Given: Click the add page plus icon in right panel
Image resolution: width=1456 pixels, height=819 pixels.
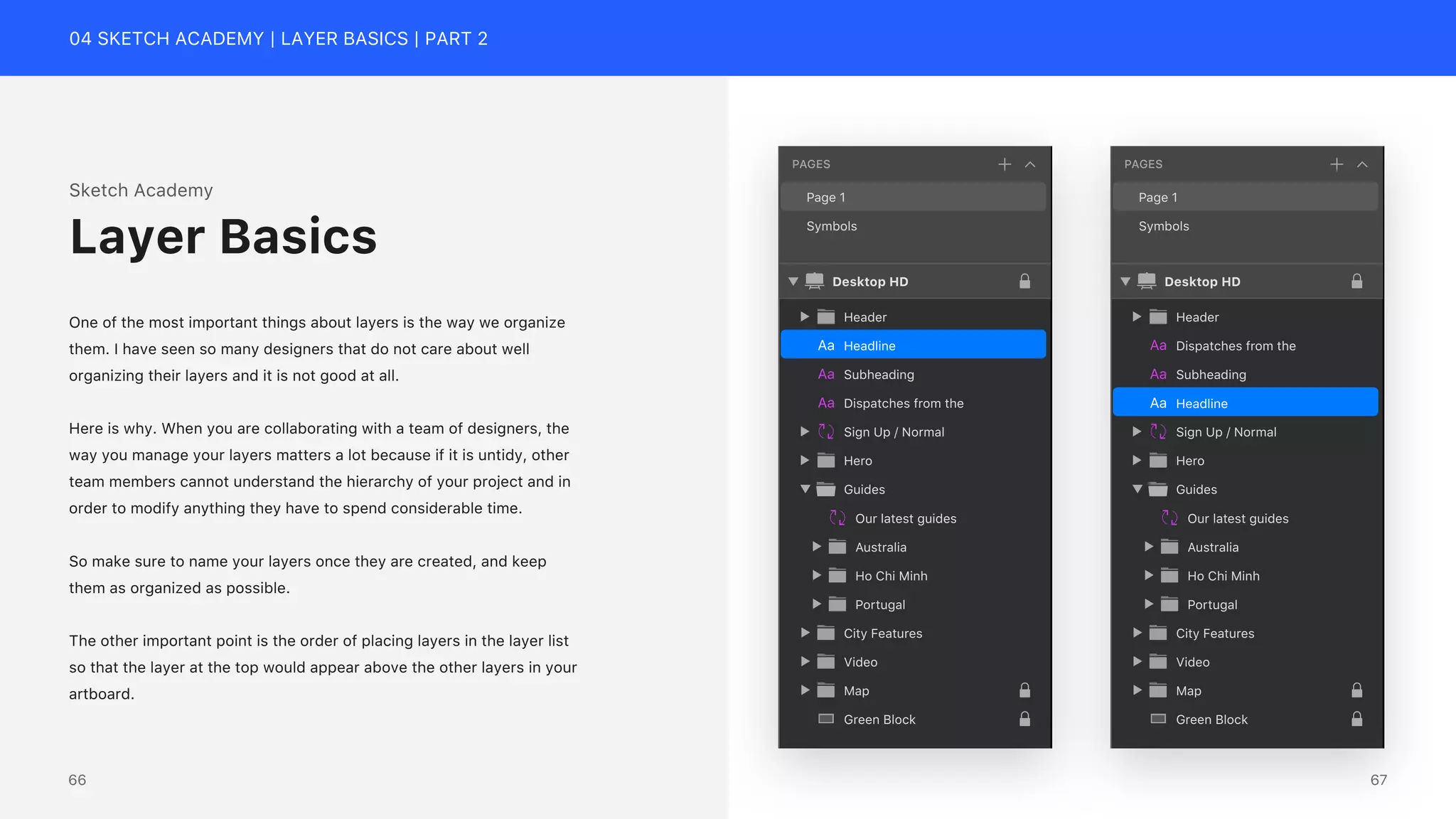Looking at the screenshot, I should (1336, 164).
